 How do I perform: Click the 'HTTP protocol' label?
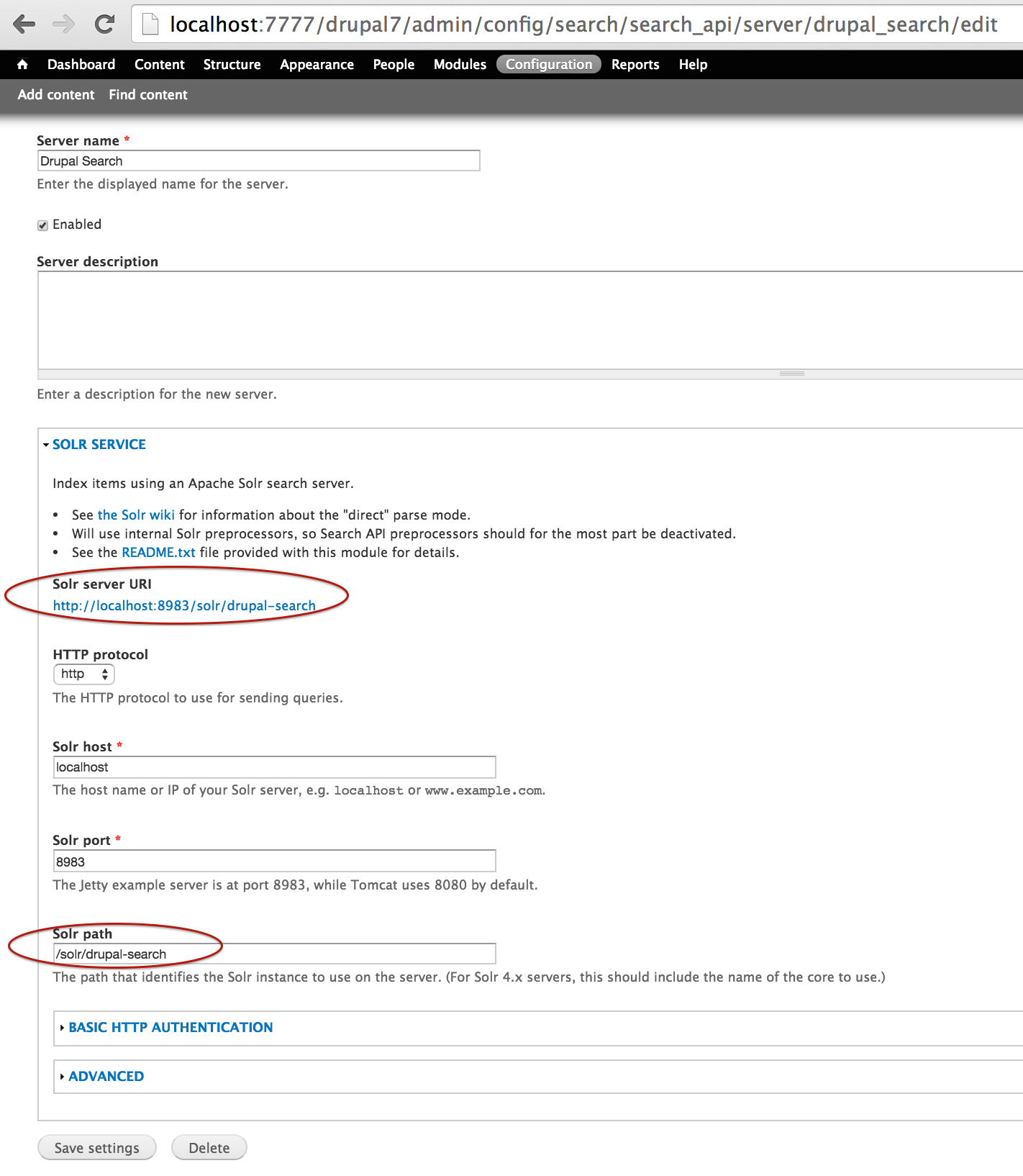100,654
